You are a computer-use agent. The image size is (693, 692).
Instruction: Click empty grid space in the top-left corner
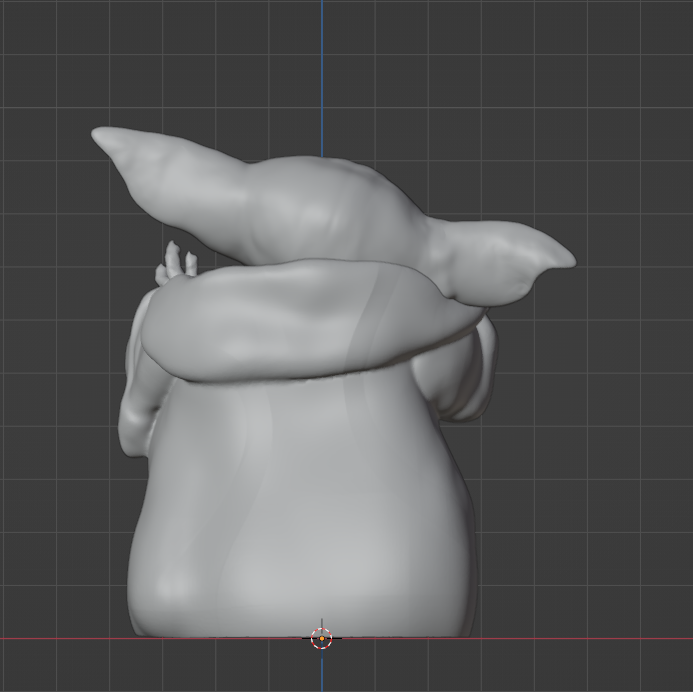[40, 40]
